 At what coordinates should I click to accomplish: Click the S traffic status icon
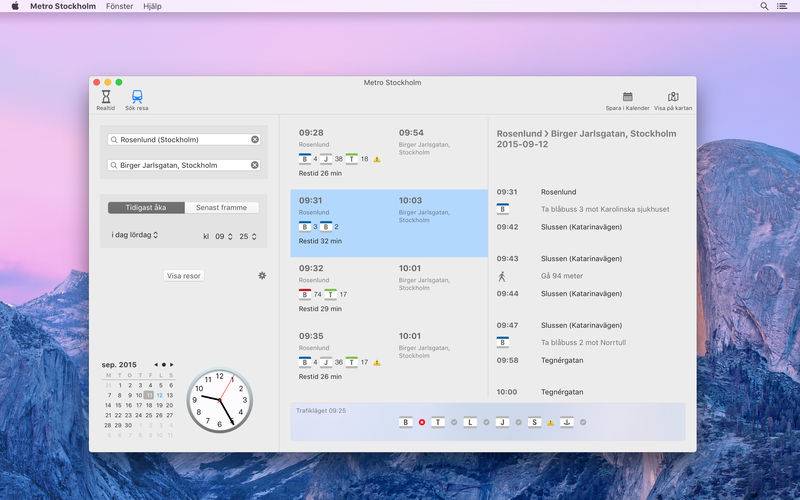pos(534,422)
